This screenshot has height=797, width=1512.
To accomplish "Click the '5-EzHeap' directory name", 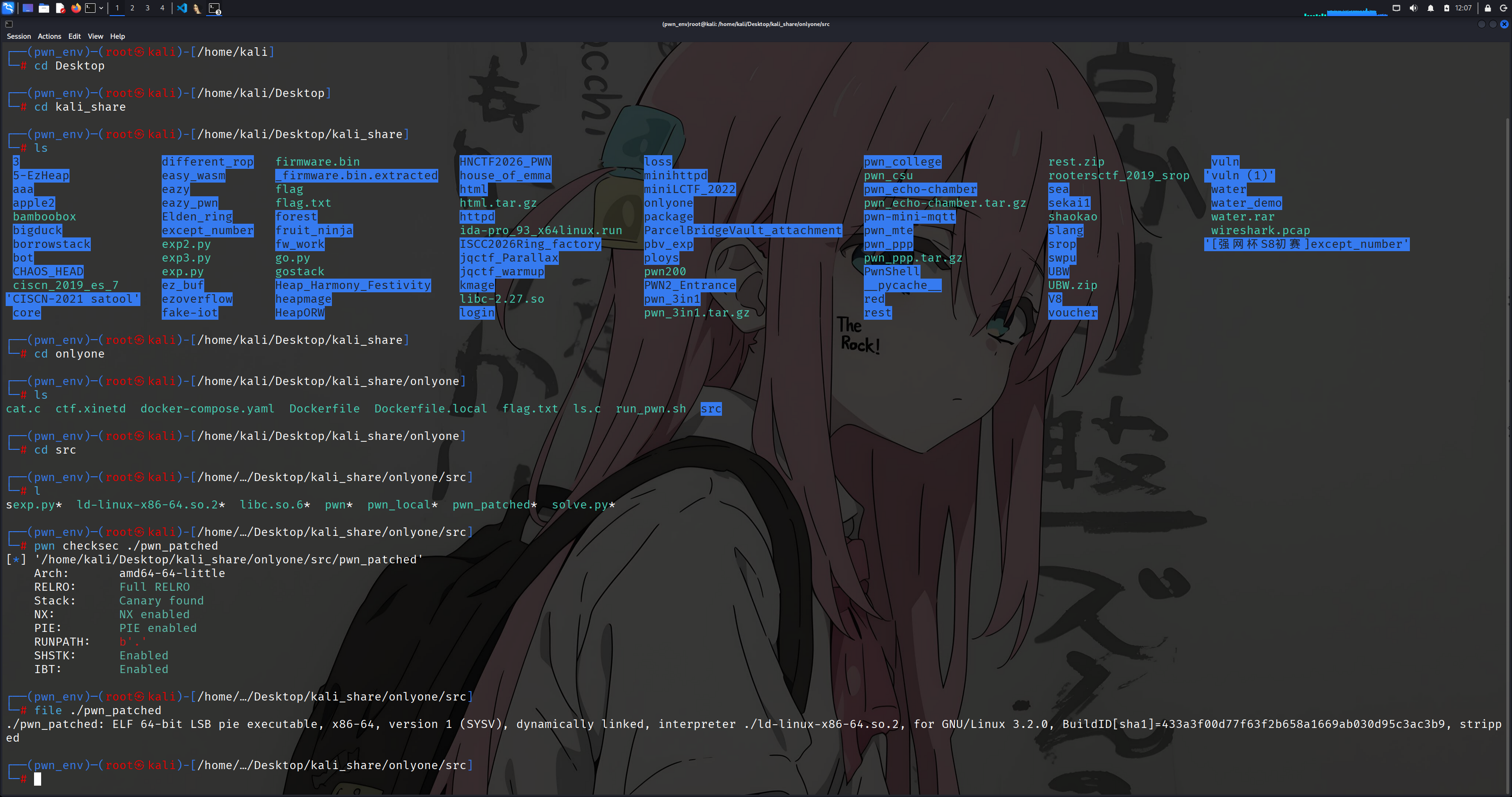I will tap(41, 175).
